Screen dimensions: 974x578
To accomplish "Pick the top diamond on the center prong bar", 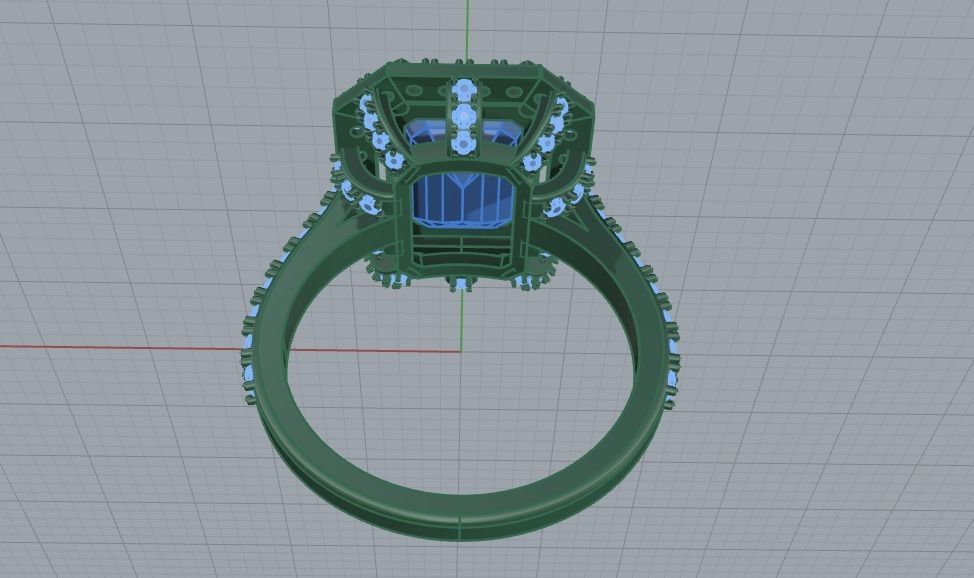I will click(463, 89).
